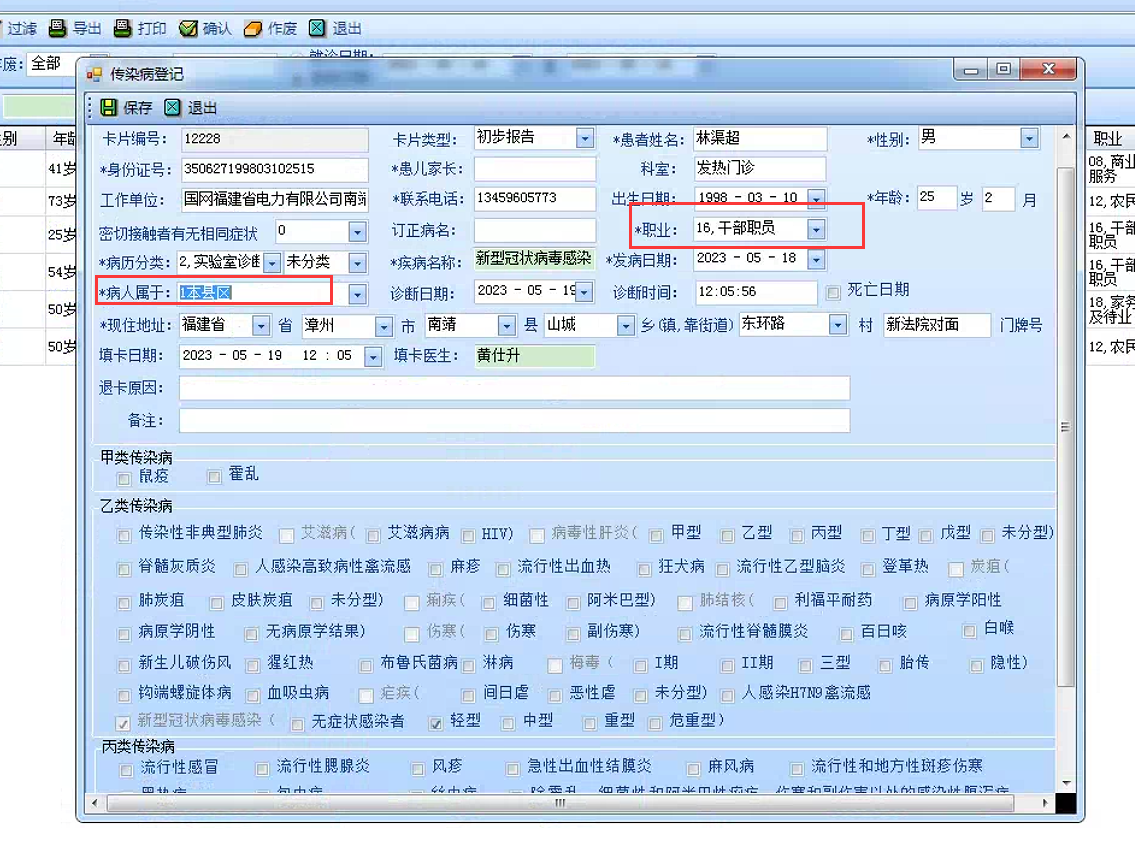The height and width of the screenshot is (841, 1135).
Task: Check the 麻疹 checkbox
Action: [435, 569]
